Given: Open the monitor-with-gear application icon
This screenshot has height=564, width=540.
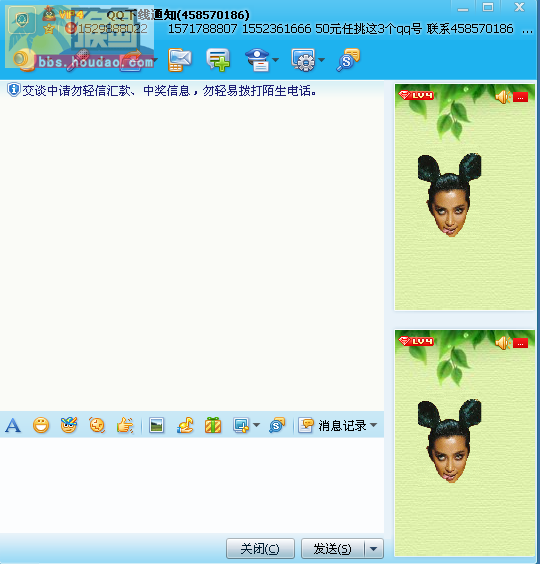Looking at the screenshot, I should (x=303, y=60).
